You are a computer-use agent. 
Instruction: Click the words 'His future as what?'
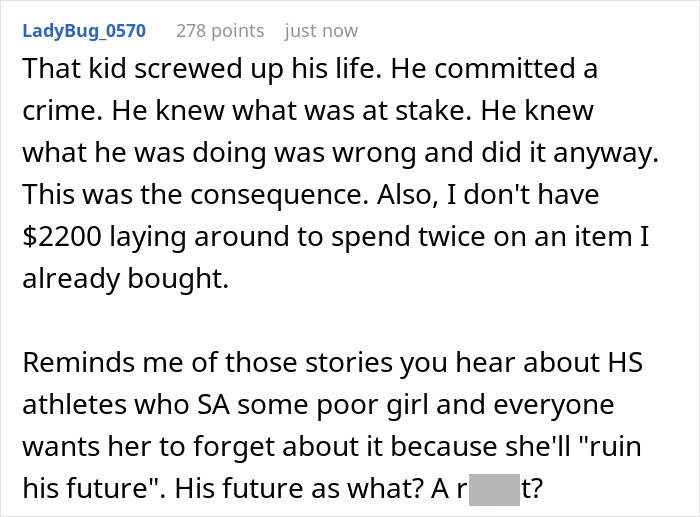(x=299, y=488)
